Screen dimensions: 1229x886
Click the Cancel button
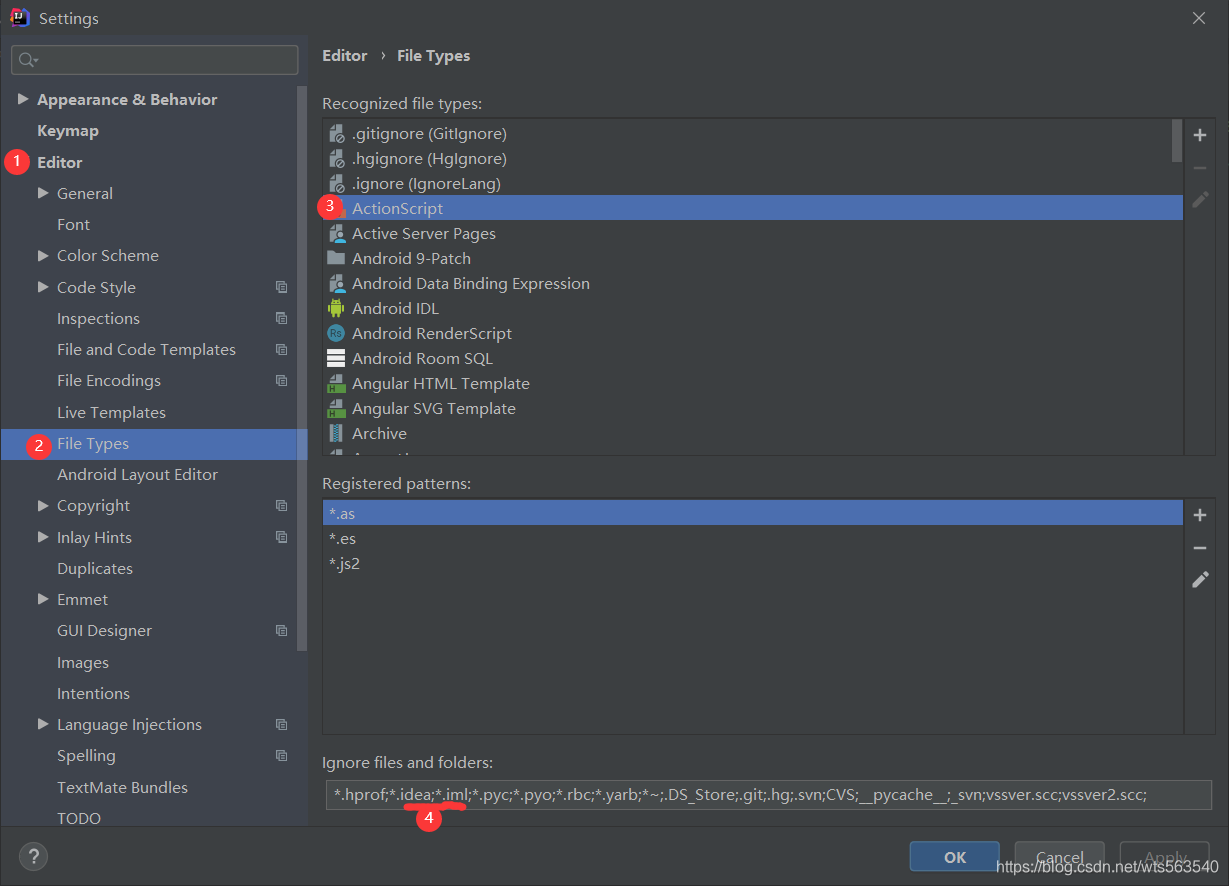(x=1060, y=857)
